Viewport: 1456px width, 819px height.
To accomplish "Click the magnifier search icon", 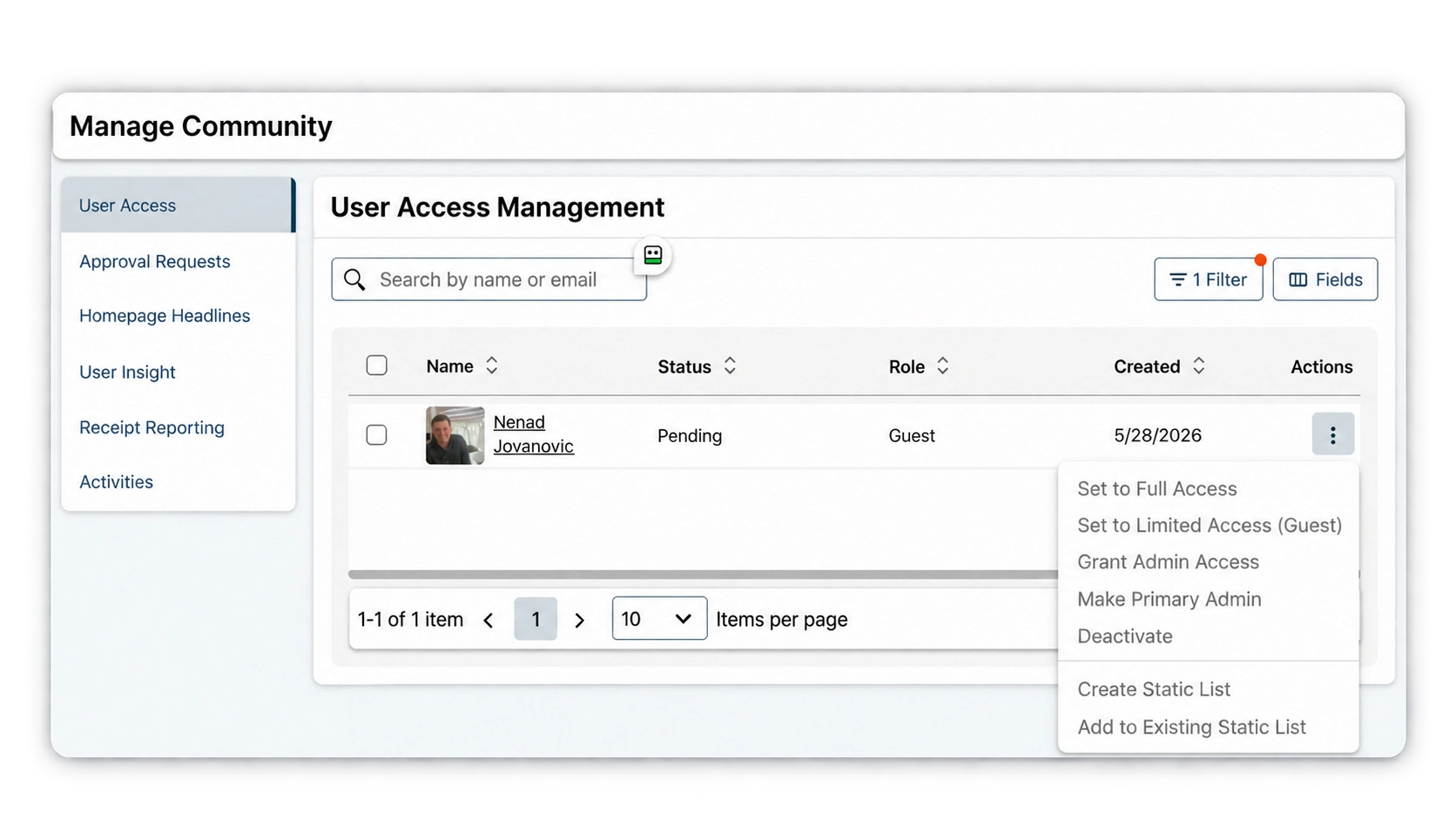I will coord(354,279).
